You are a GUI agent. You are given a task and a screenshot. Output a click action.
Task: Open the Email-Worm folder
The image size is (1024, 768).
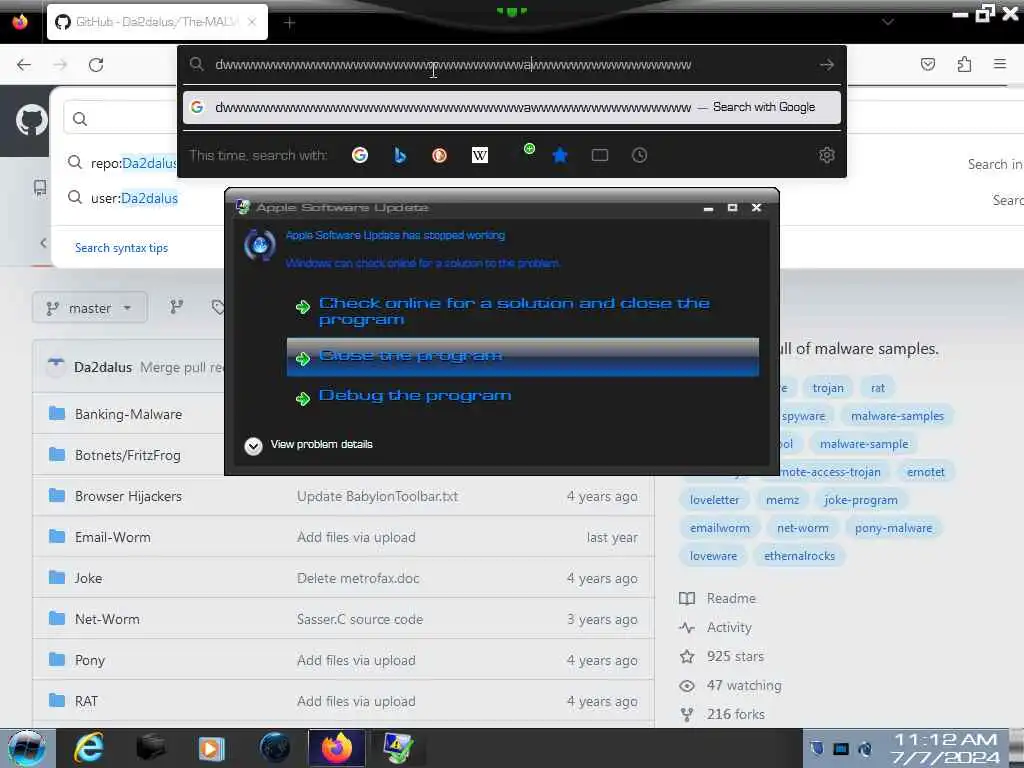click(112, 537)
